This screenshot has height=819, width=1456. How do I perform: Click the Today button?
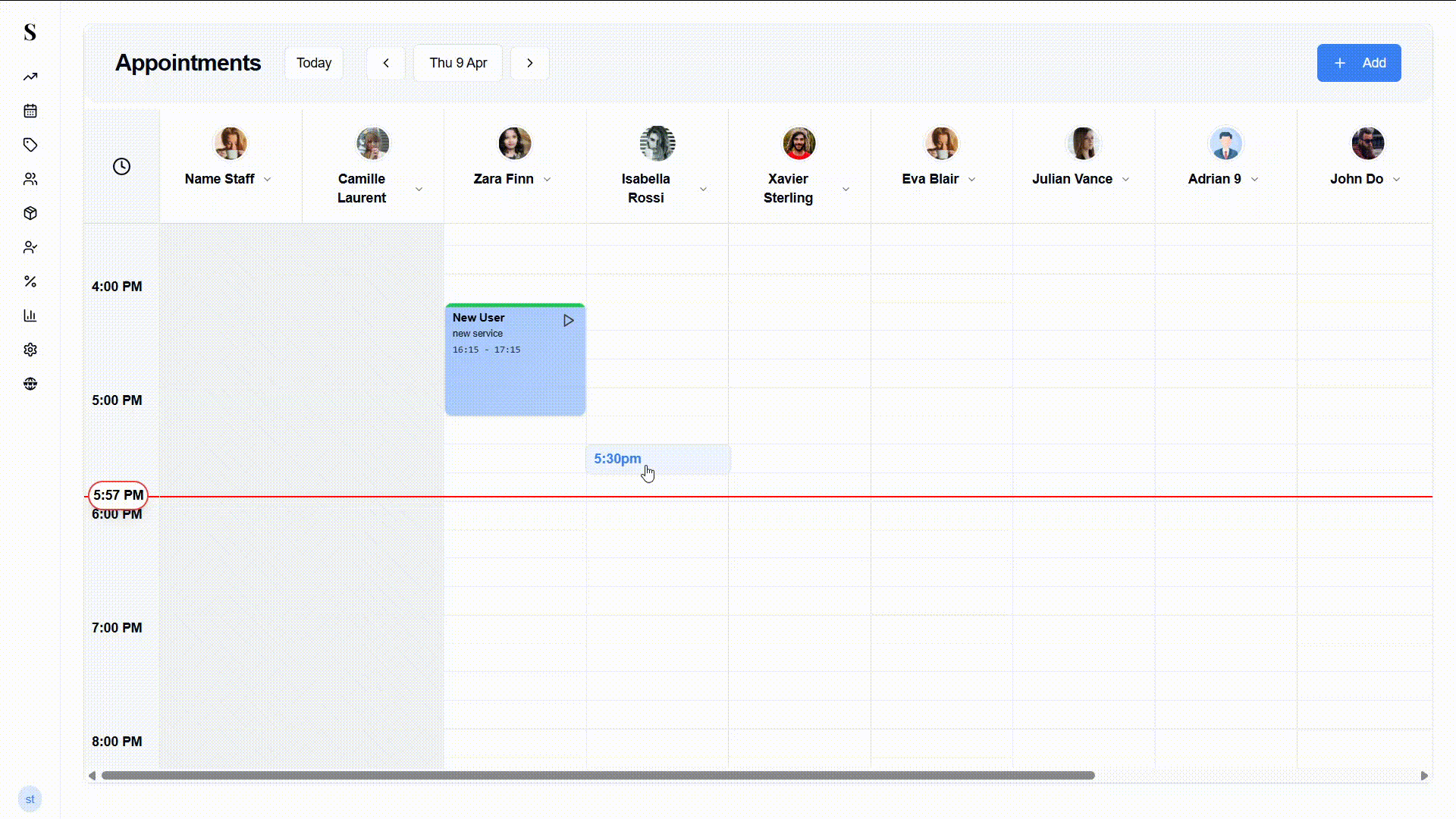coord(314,63)
